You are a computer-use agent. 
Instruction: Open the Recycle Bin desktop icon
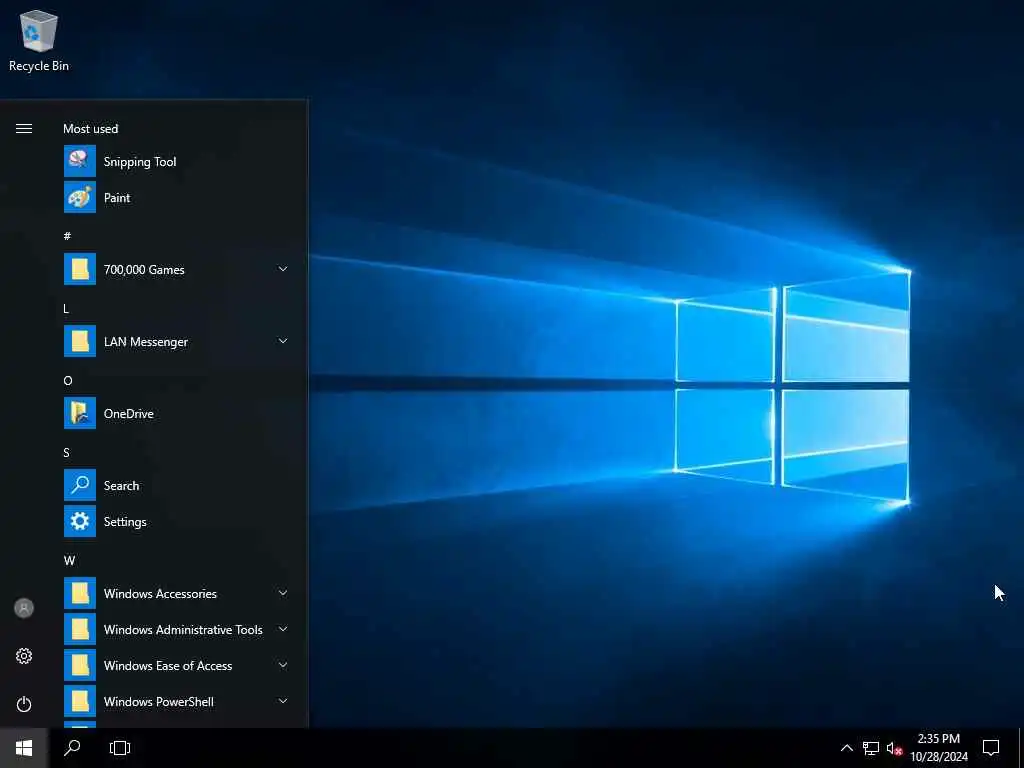[x=39, y=40]
